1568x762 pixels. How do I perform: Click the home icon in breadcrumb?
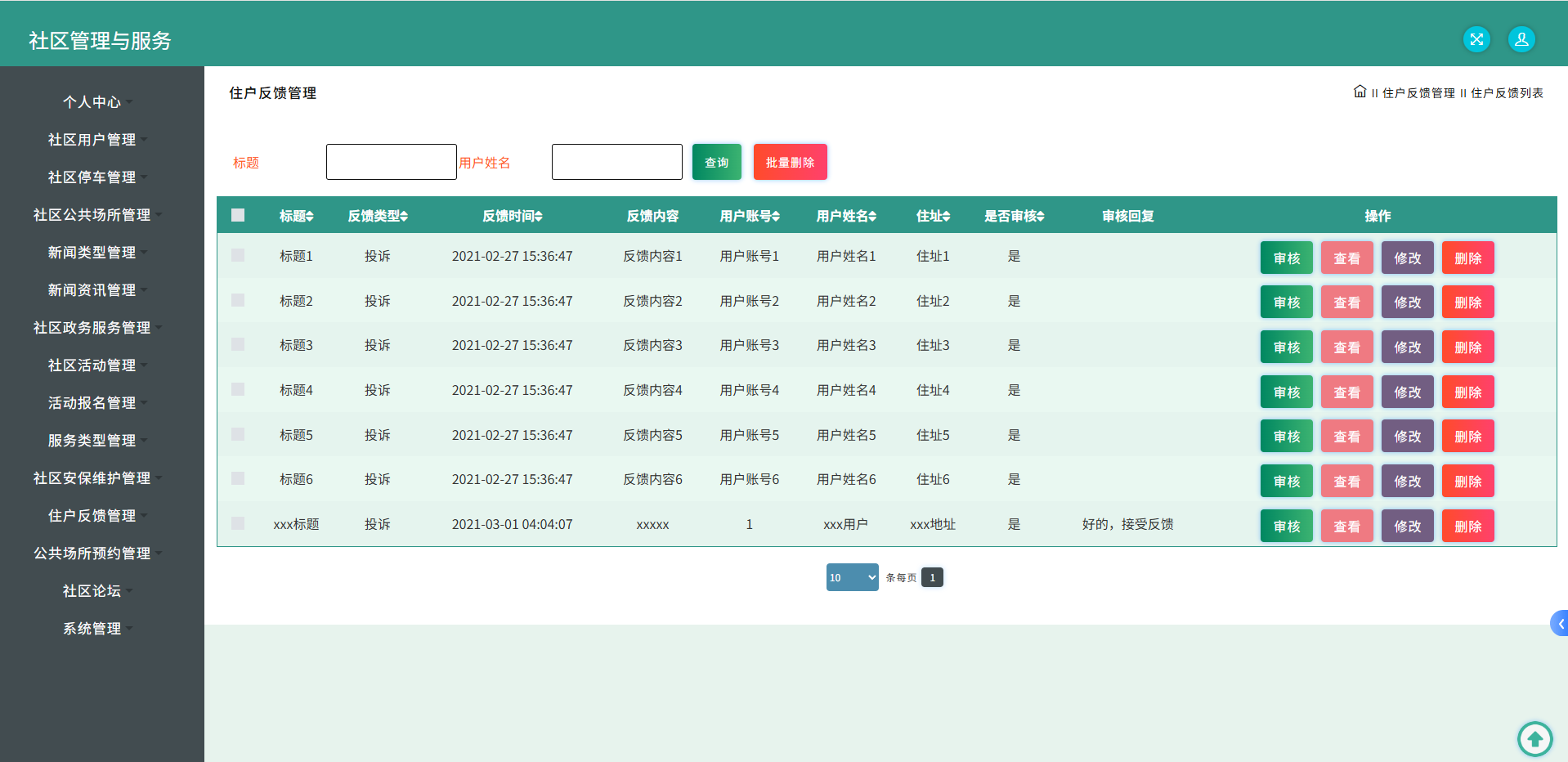coord(1360,92)
